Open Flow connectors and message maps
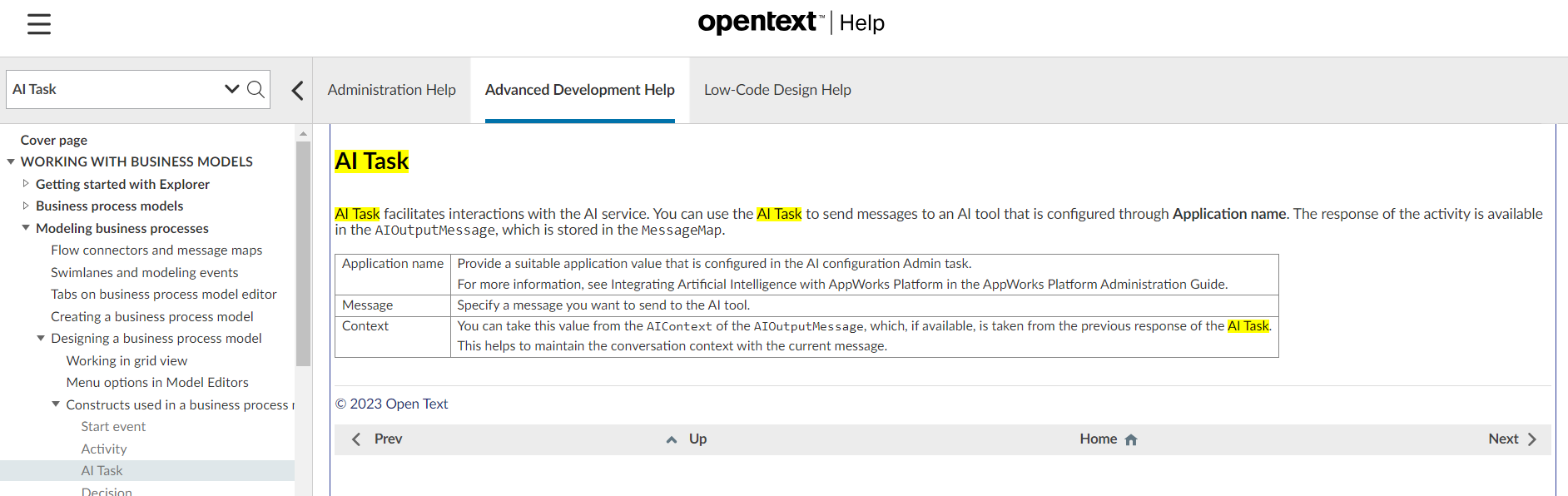This screenshot has height=496, width=1568. point(156,250)
